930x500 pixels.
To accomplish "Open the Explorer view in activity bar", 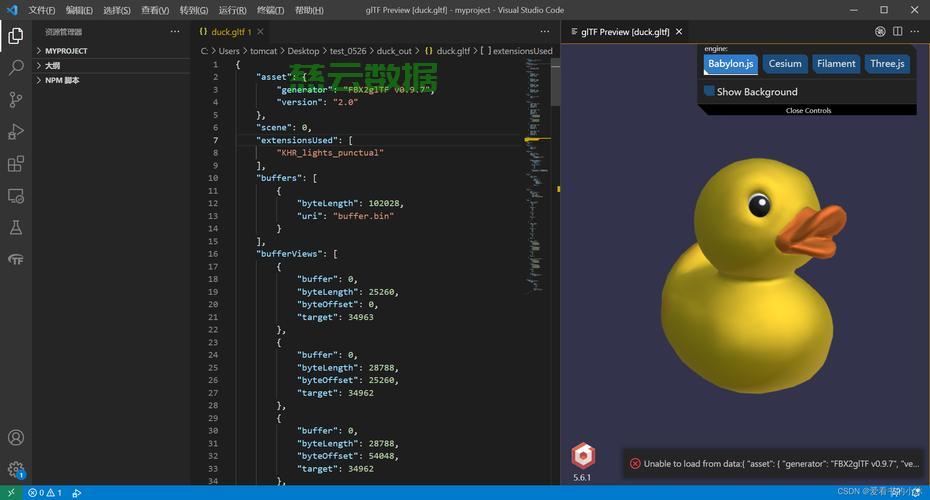I will point(16,36).
